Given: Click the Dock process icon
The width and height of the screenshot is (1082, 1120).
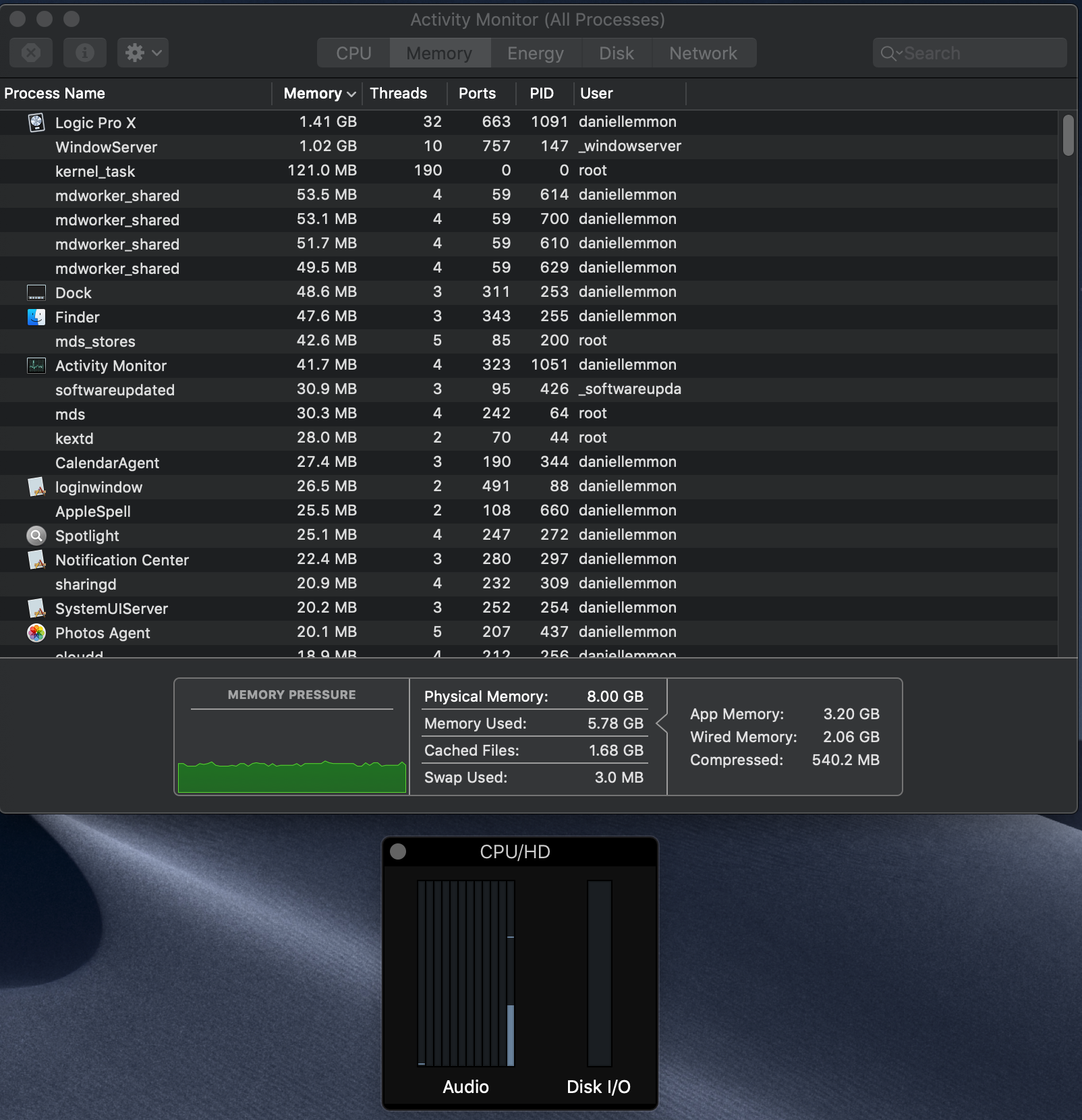Looking at the screenshot, I should pos(36,293).
